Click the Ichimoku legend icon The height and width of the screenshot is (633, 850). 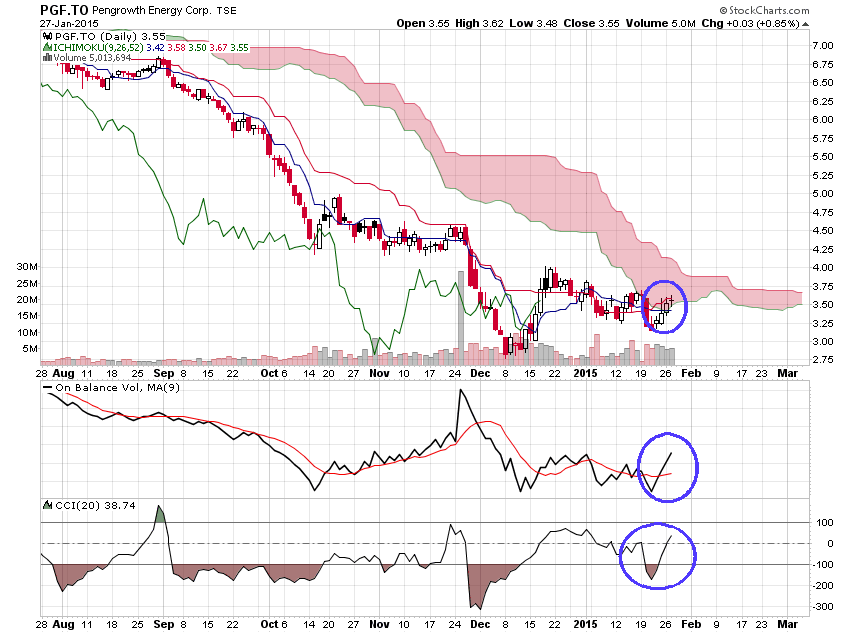(x=47, y=48)
